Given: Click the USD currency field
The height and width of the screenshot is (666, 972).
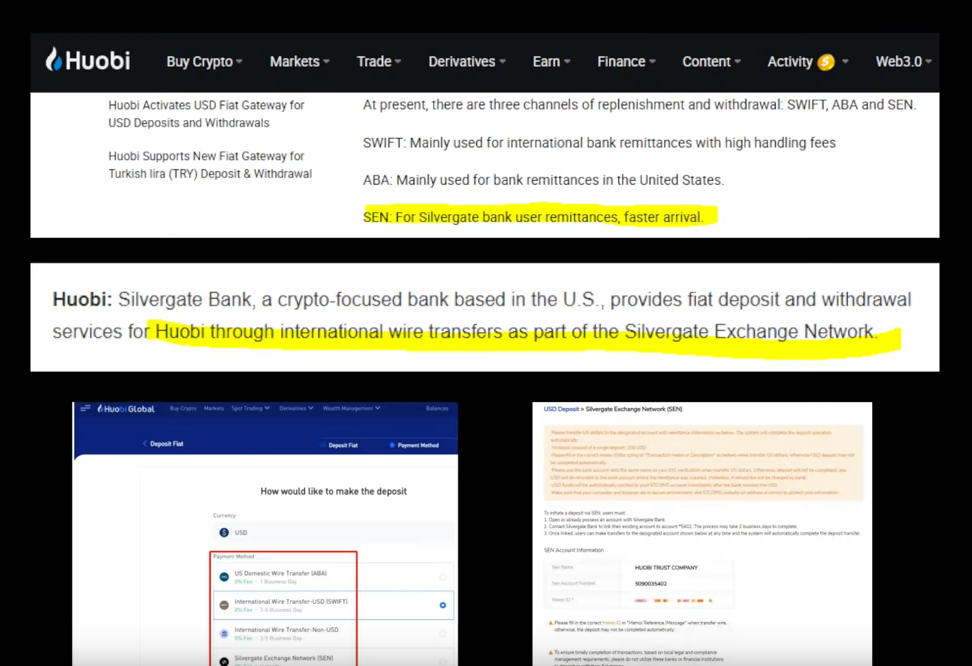Looking at the screenshot, I should 333,533.
